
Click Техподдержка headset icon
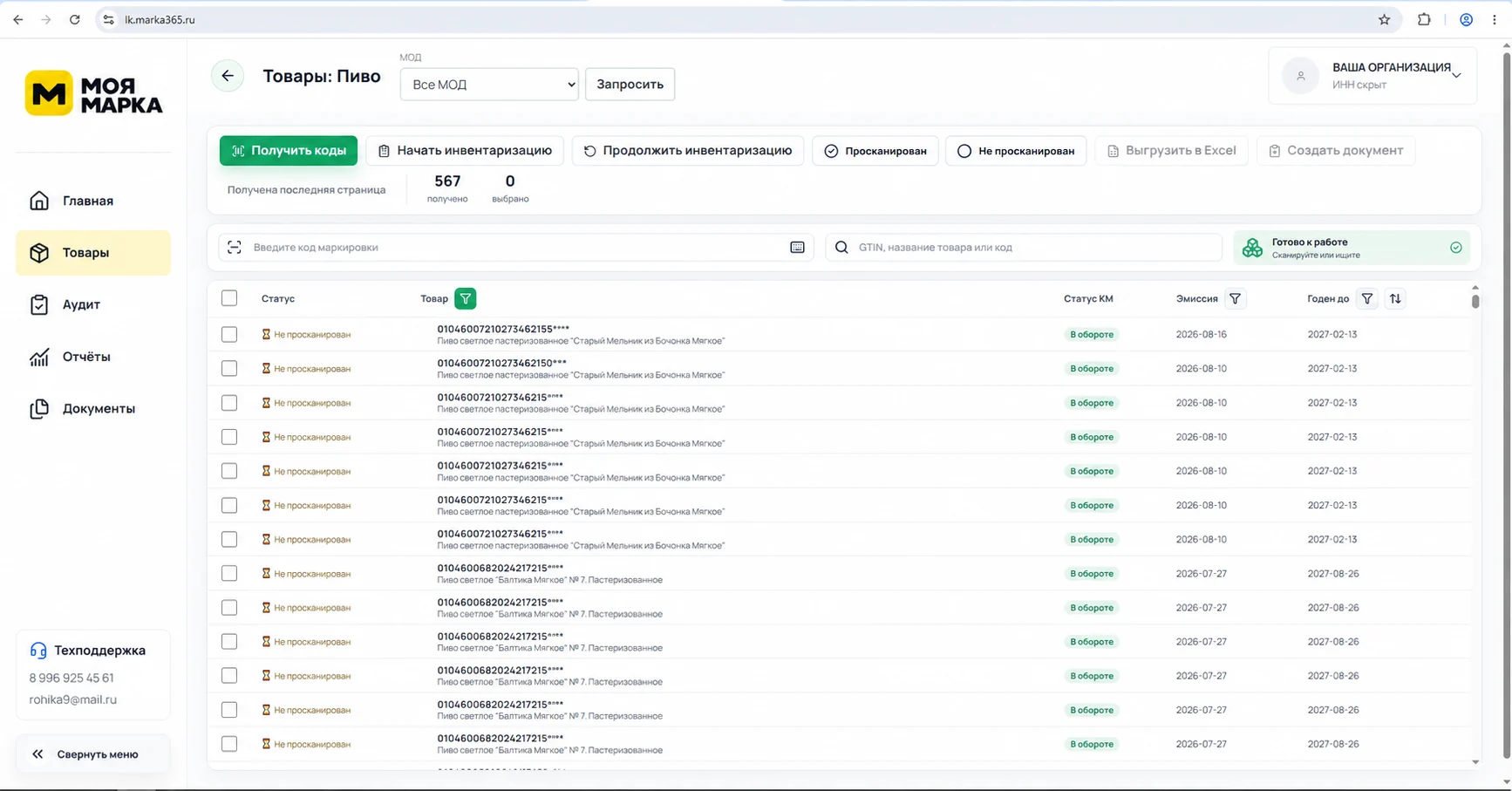[38, 651]
